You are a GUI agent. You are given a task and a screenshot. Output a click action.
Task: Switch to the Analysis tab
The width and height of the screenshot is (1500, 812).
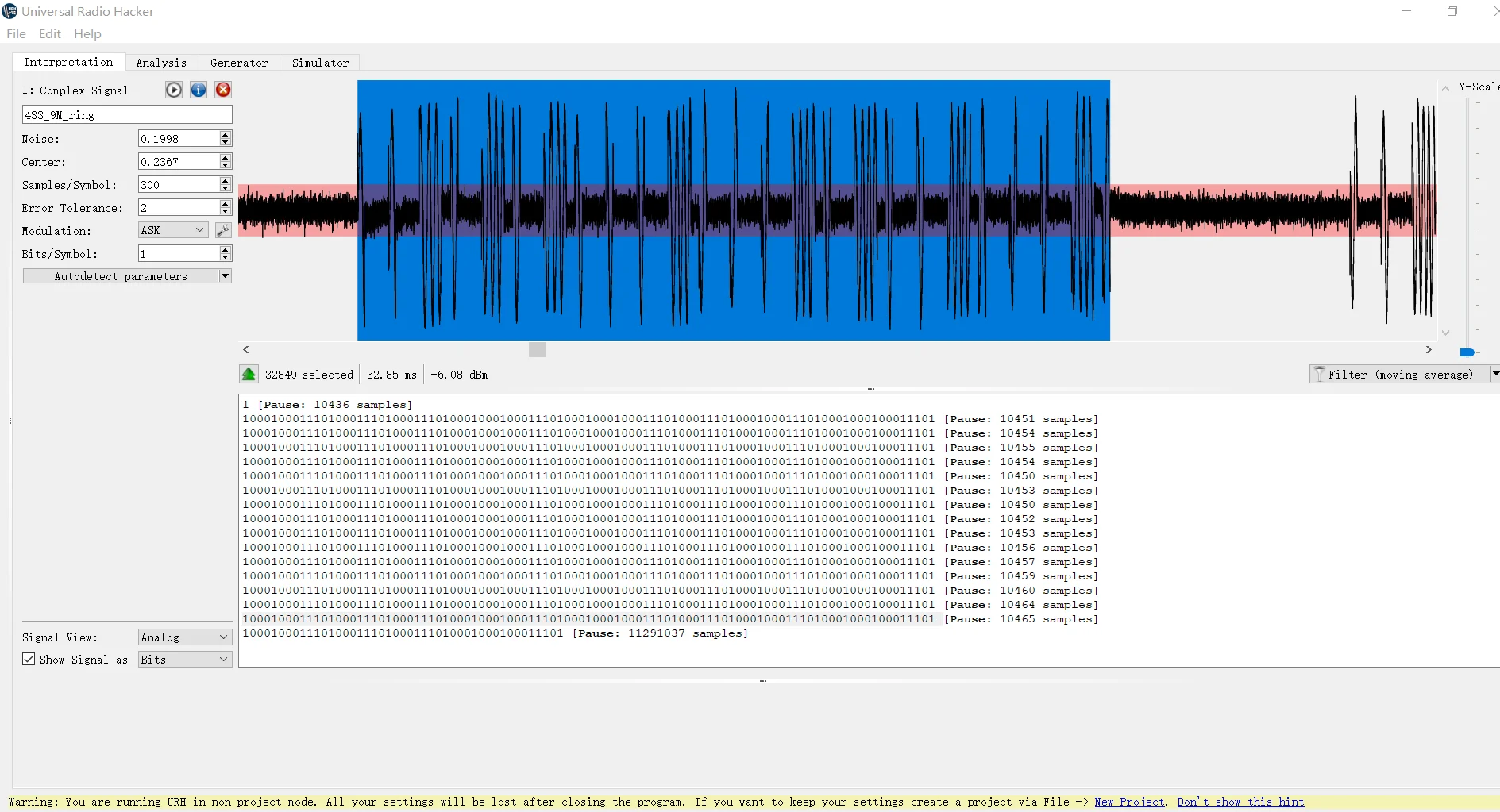[x=161, y=63]
